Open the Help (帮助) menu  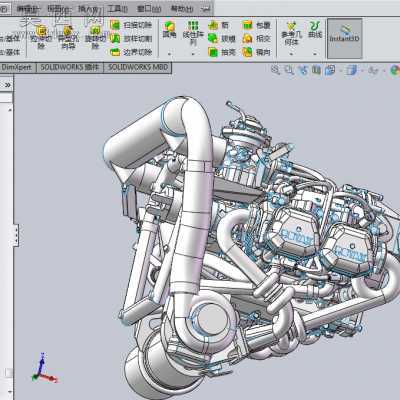click(x=182, y=9)
